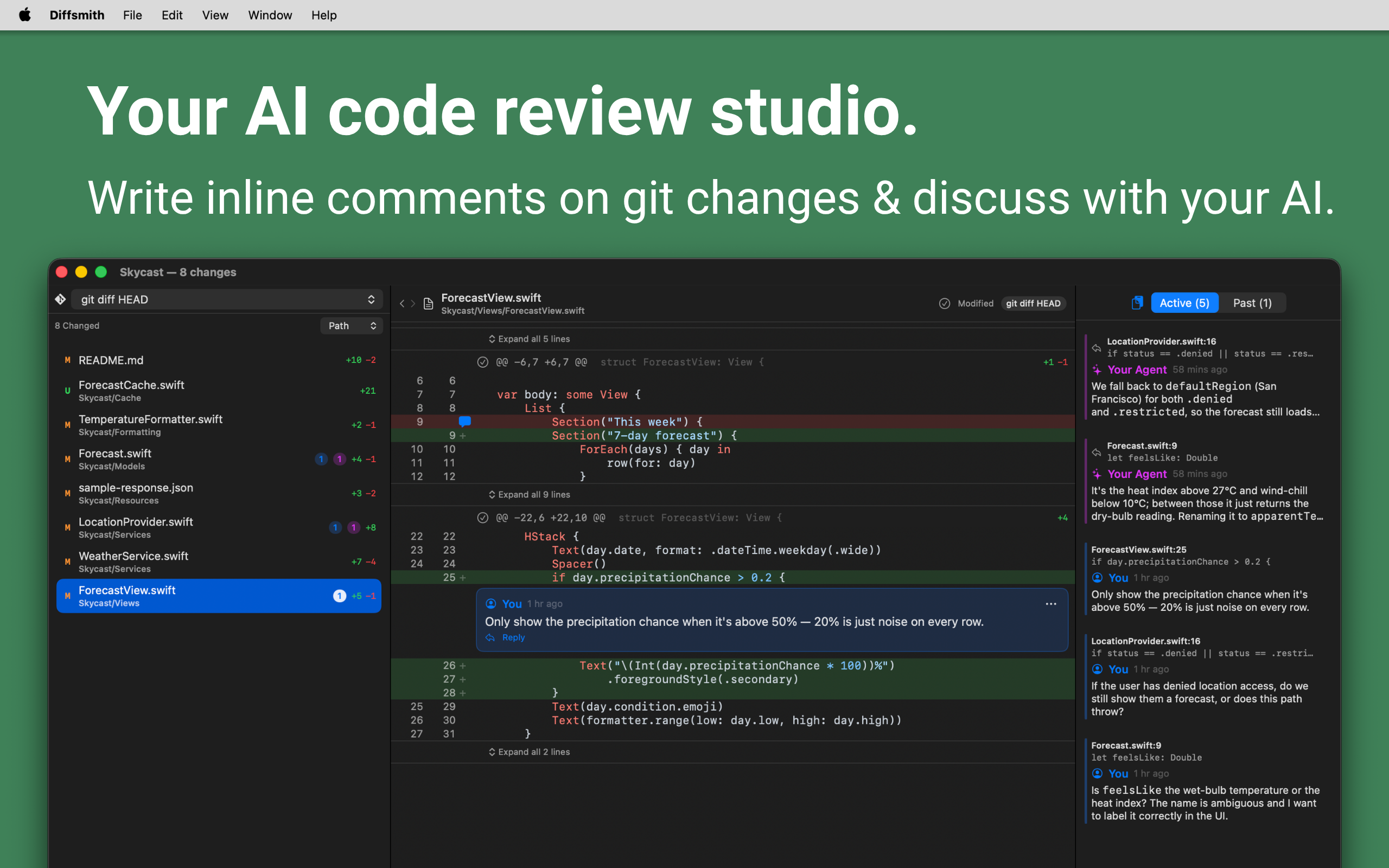Click the comment count badge on ForecastView.swift
Screen dimensions: 1389x868
340,596
